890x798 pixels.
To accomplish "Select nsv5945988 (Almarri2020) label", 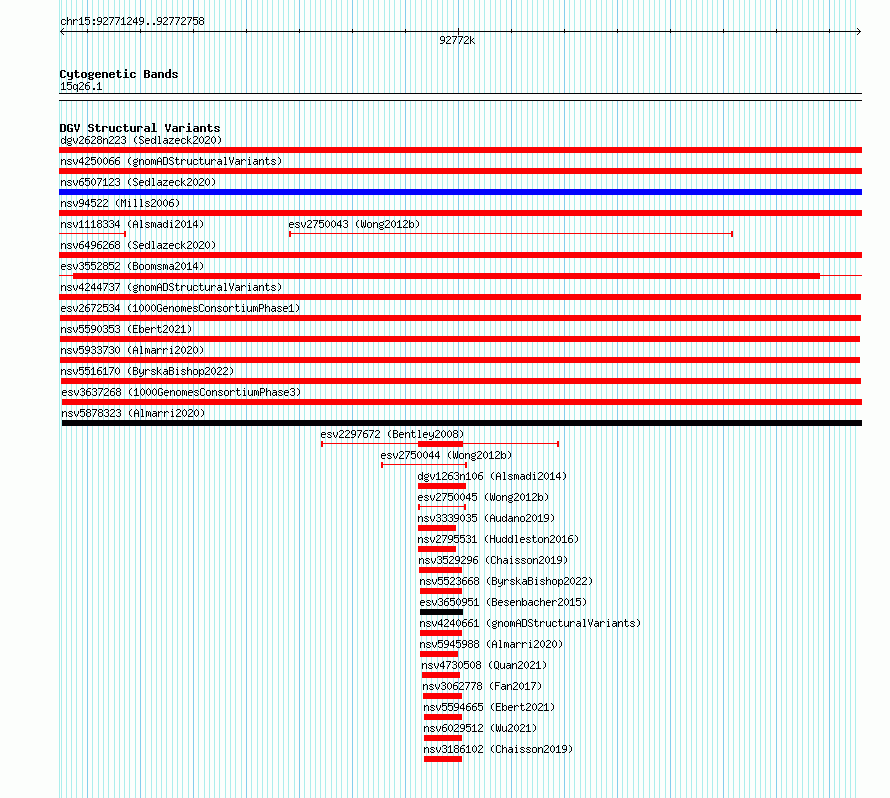I will click(x=491, y=644).
